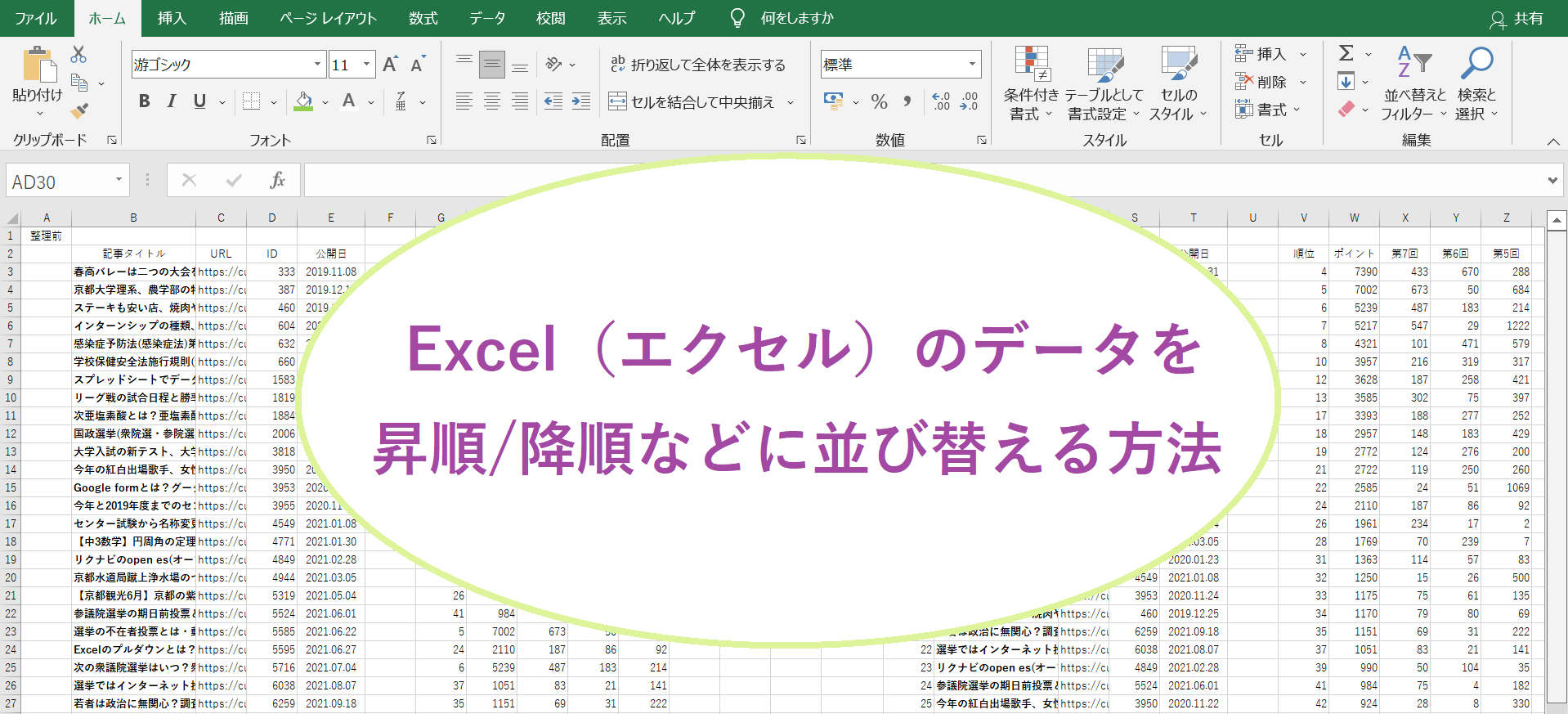Click vertical scrollbar up arrow
Screen dimensions: 1568x714
tap(1557, 219)
